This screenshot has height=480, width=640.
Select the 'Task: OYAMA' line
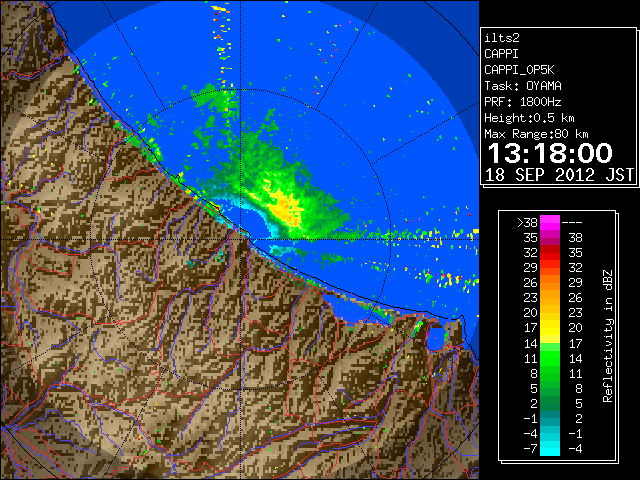(523, 86)
